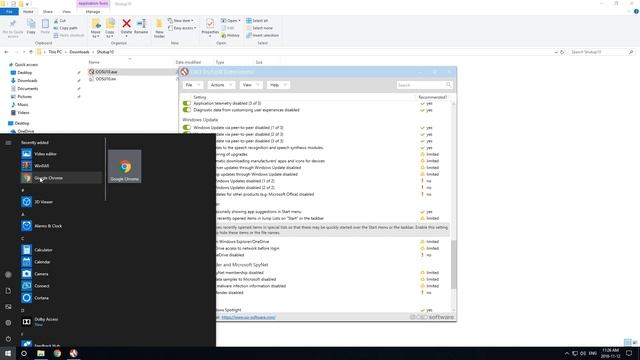The image size is (640, 360).
Task: Switch to O&O ShutUp10 on the taskbar
Action: [73, 353]
